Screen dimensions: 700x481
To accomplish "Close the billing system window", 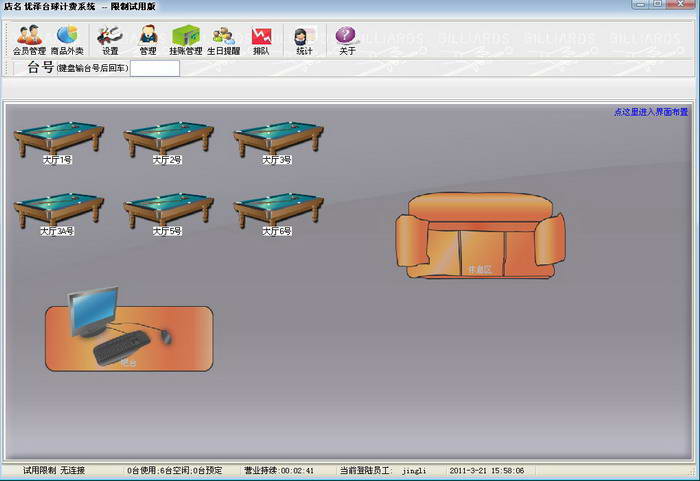I will (x=681, y=4).
